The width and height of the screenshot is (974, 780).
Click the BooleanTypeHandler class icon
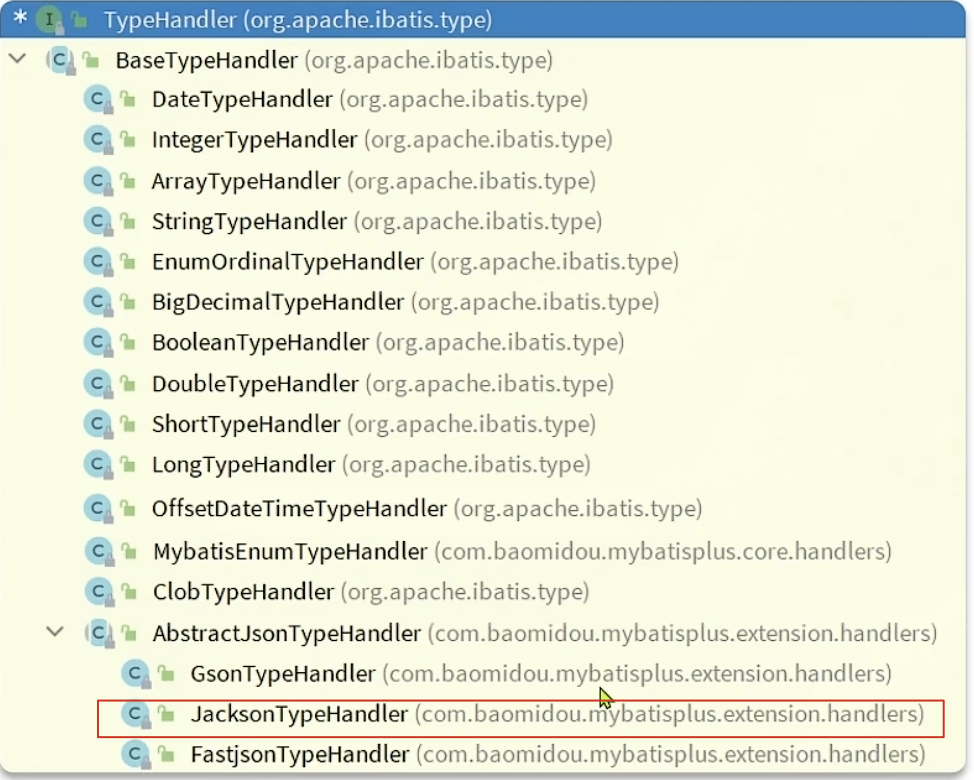pos(98,343)
